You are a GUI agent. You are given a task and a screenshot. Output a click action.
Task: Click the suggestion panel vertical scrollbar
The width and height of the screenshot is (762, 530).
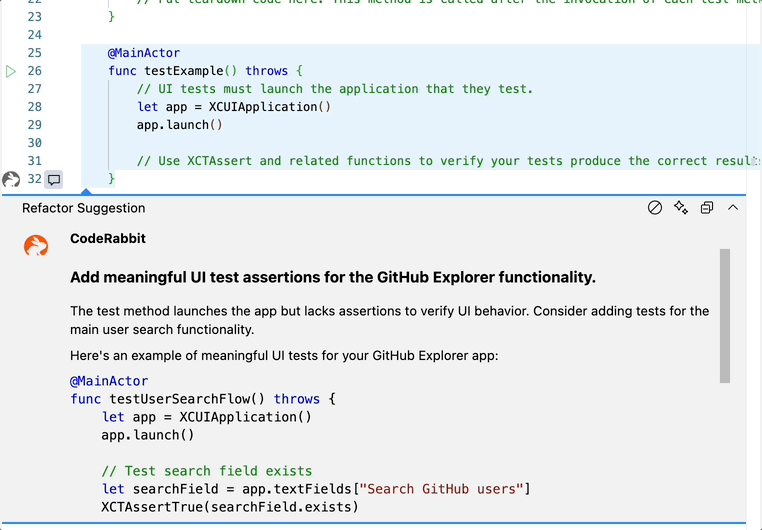(x=725, y=316)
